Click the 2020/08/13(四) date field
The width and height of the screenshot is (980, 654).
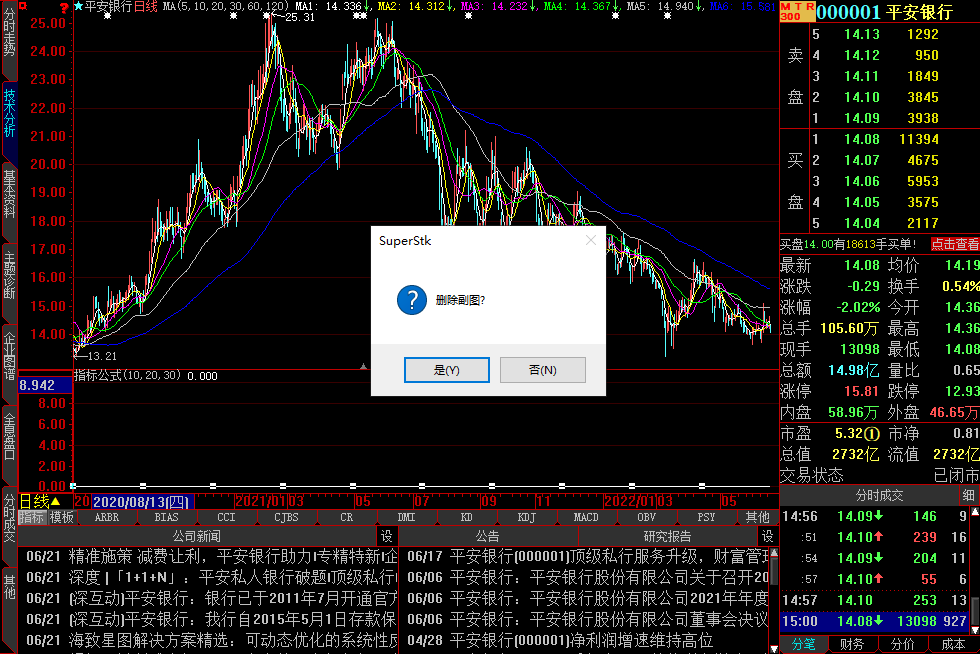tap(143, 501)
